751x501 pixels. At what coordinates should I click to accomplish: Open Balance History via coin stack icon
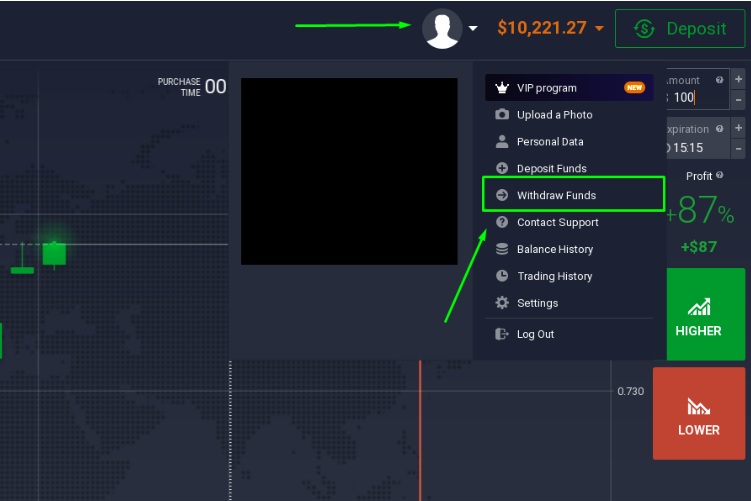click(x=502, y=249)
